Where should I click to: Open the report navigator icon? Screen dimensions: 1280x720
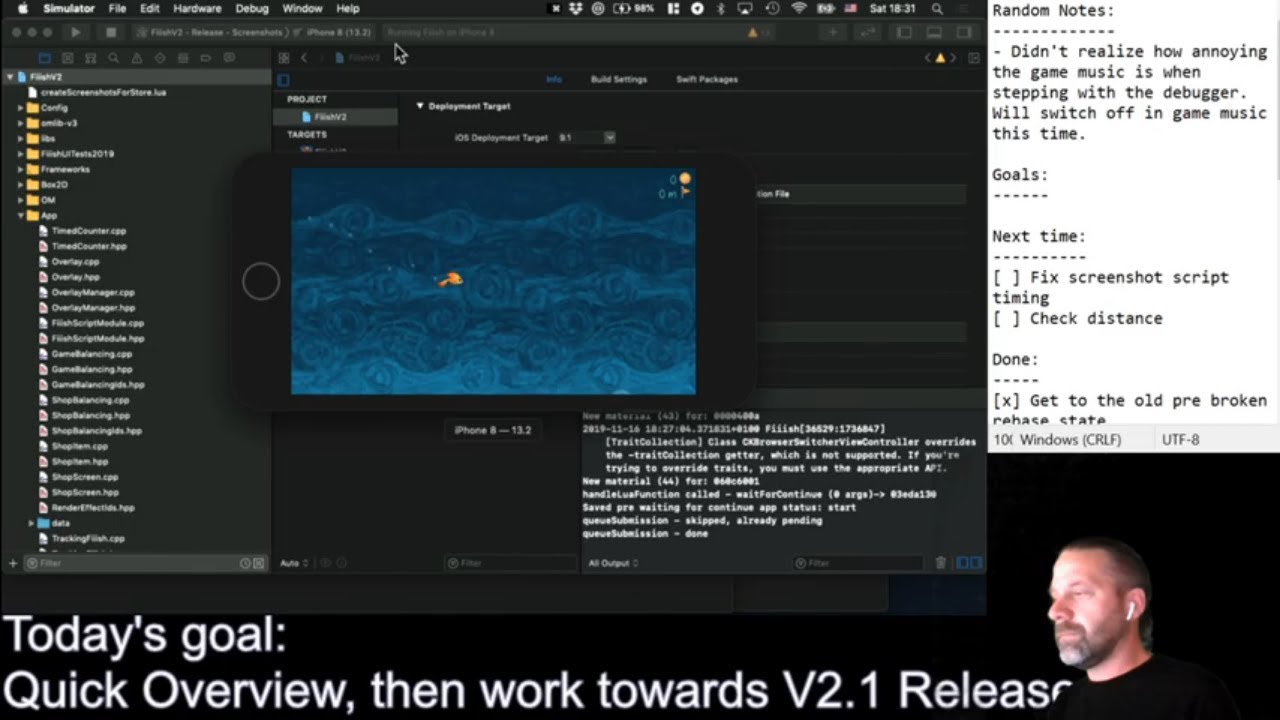click(228, 58)
